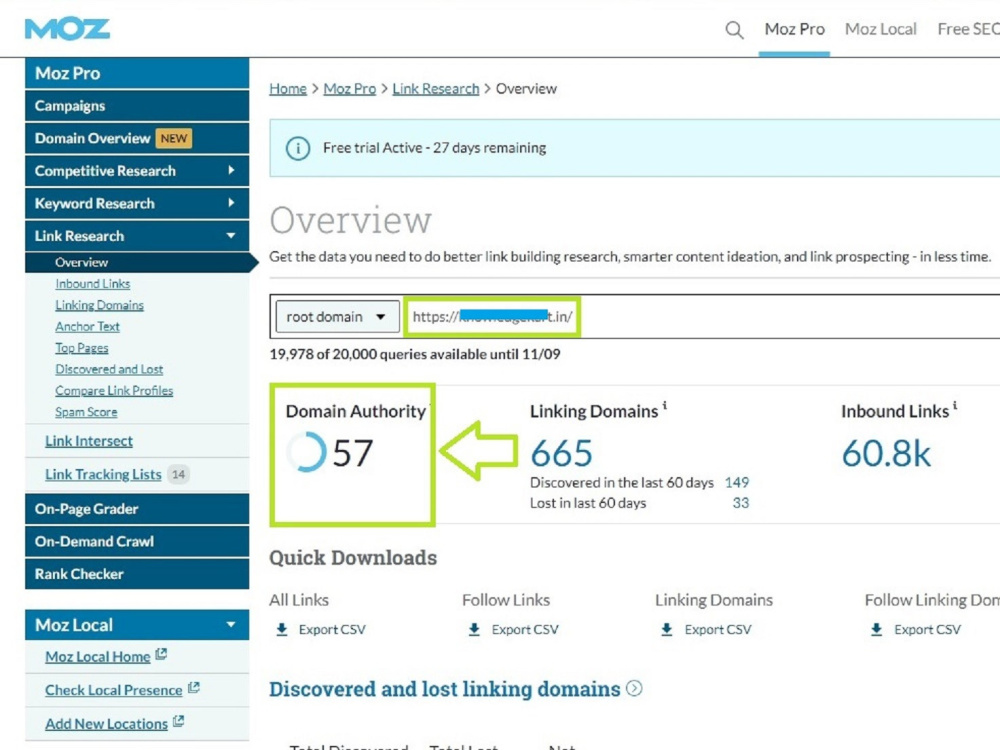This screenshot has height=750, width=1000.
Task: Switch to Moz Pro top tab
Action: click(x=794, y=29)
